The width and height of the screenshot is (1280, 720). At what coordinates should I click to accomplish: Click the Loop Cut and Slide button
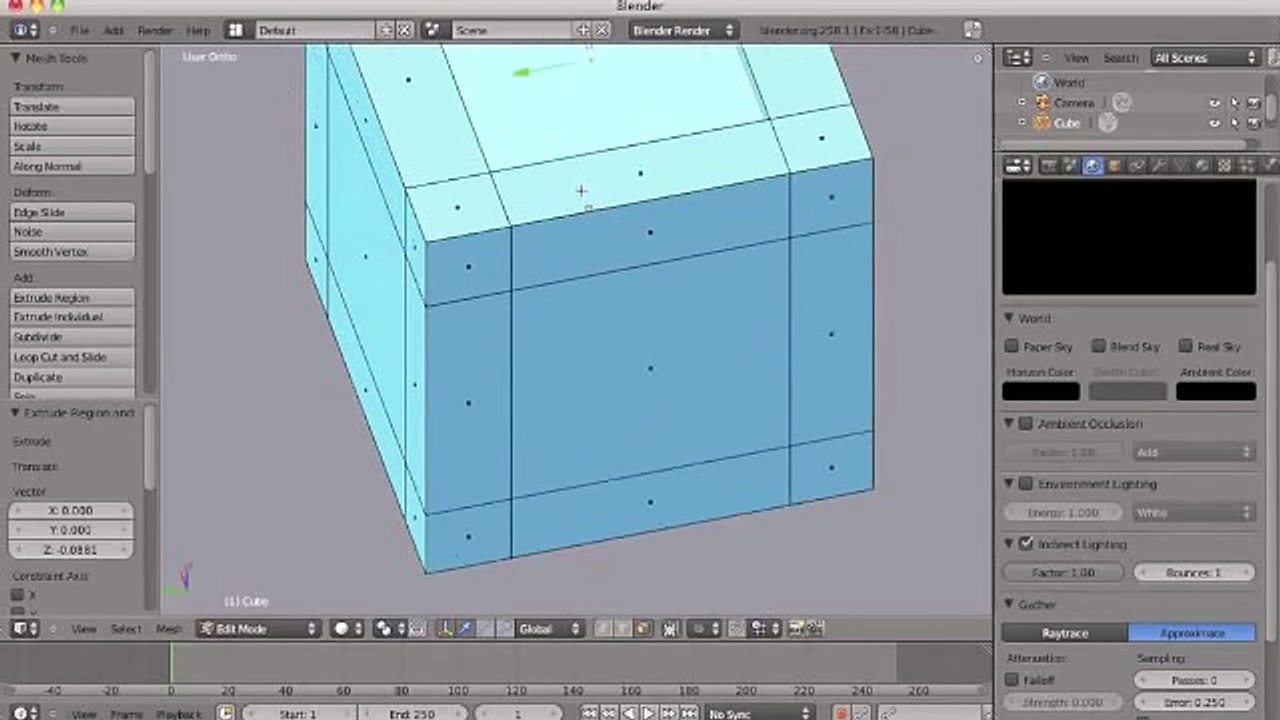[72, 357]
